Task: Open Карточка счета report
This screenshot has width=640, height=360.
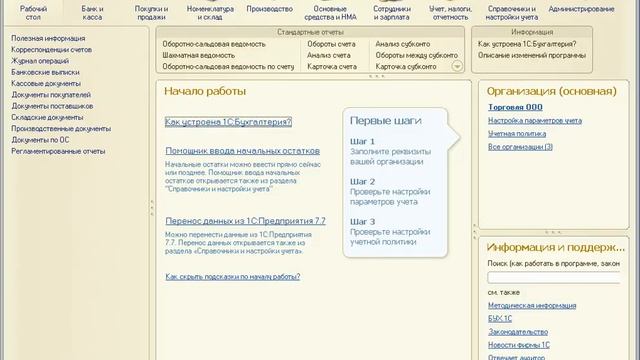Action: [332, 67]
